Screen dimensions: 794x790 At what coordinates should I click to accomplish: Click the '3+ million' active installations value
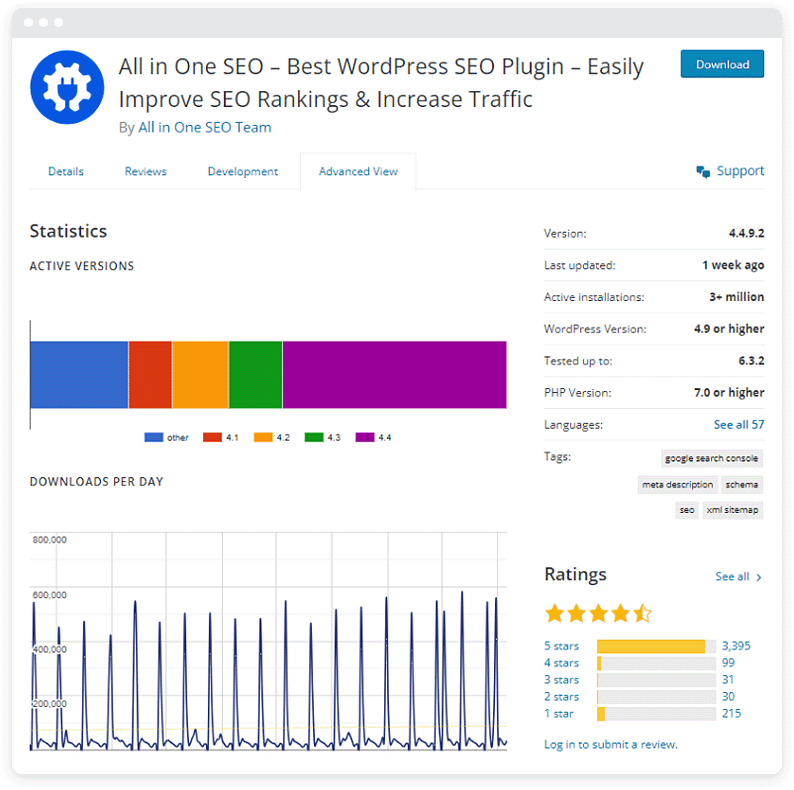pos(736,297)
